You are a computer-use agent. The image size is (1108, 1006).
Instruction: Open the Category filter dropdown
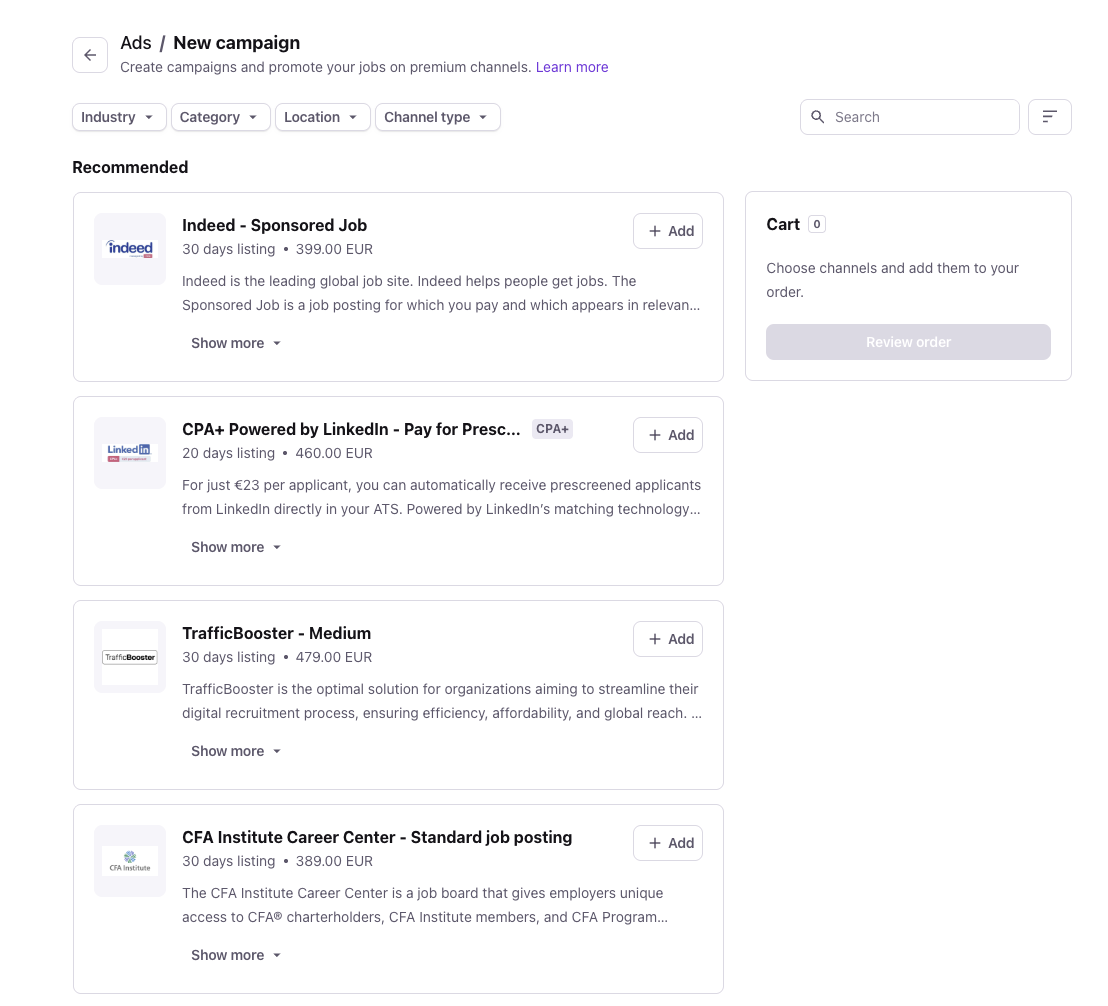pos(220,117)
